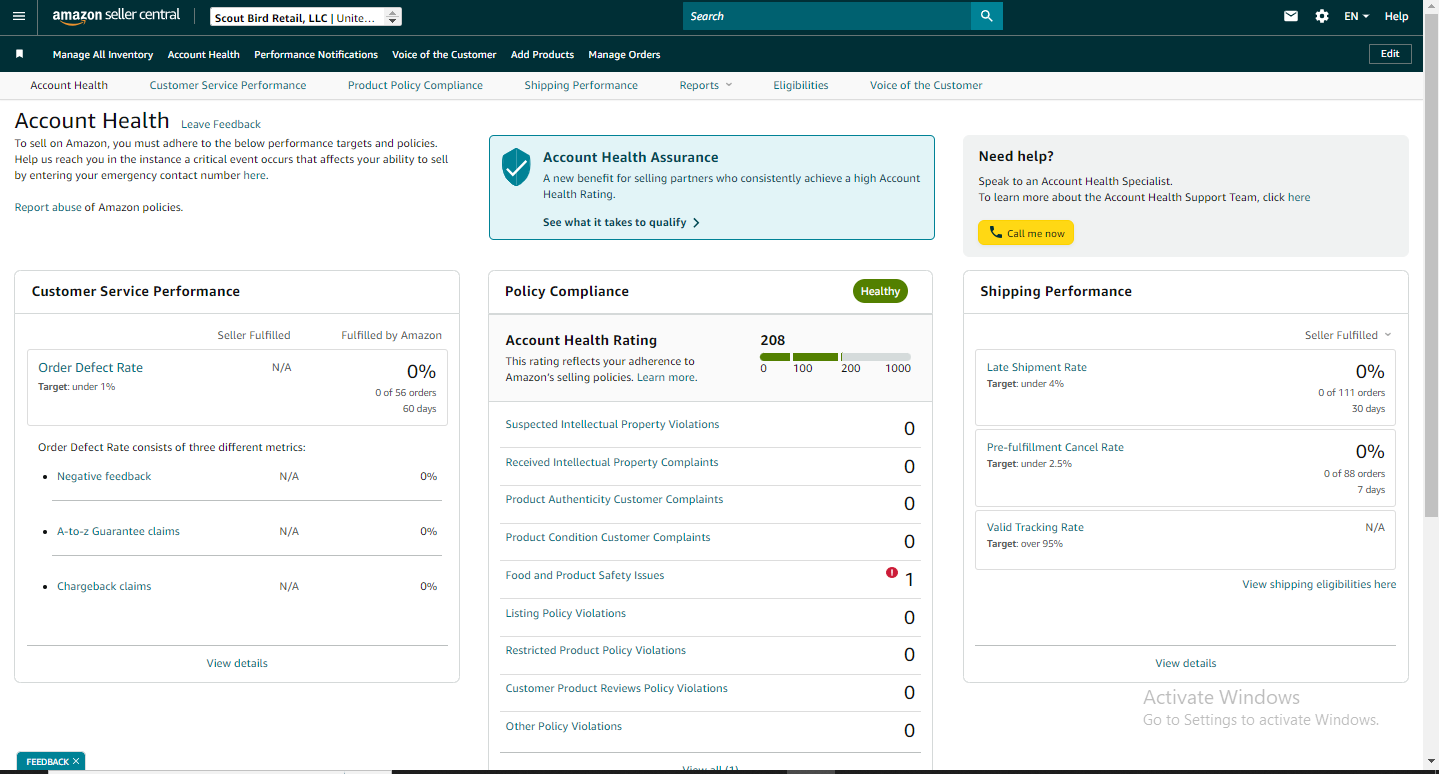This screenshot has height=774, width=1439.
Task: Expand the Reports submenu
Action: [706, 85]
